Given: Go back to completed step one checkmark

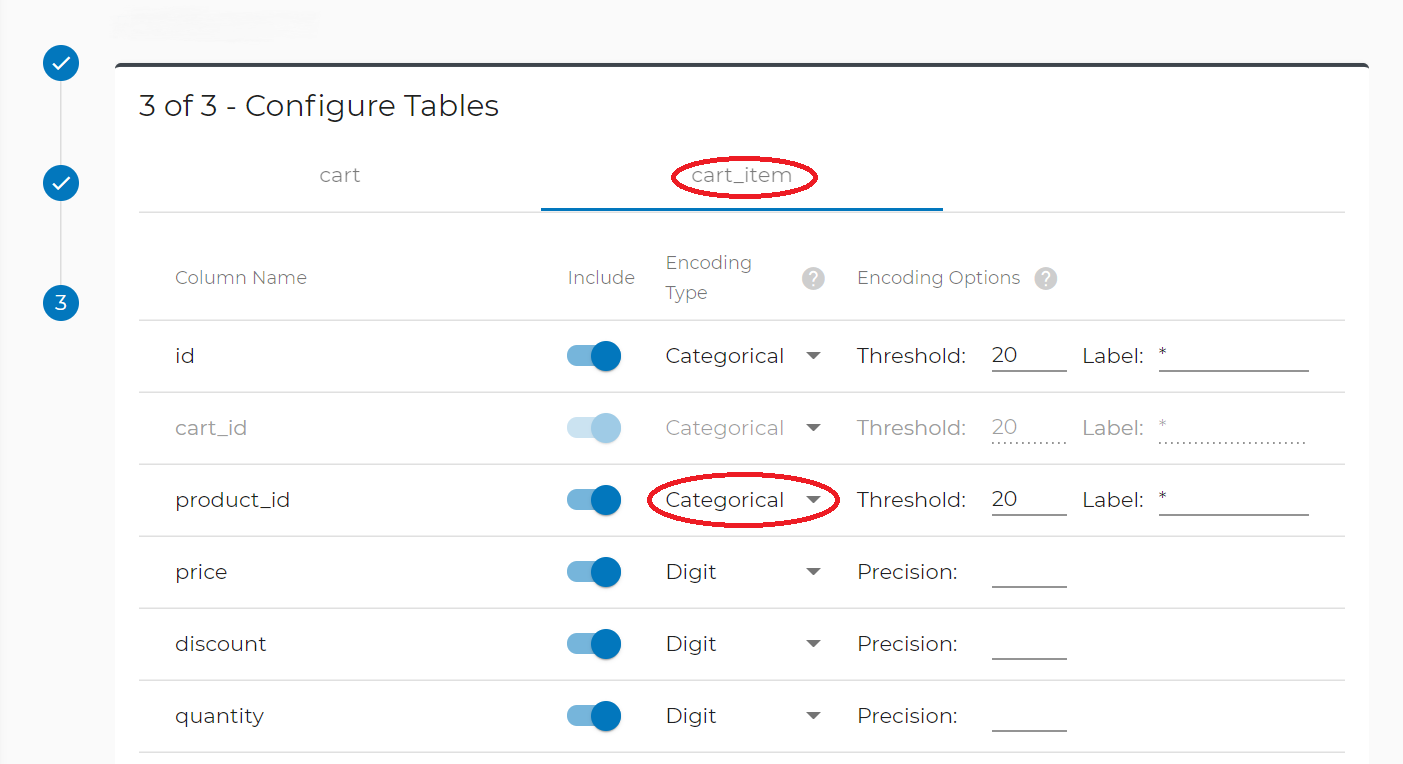Looking at the screenshot, I should 61,63.
